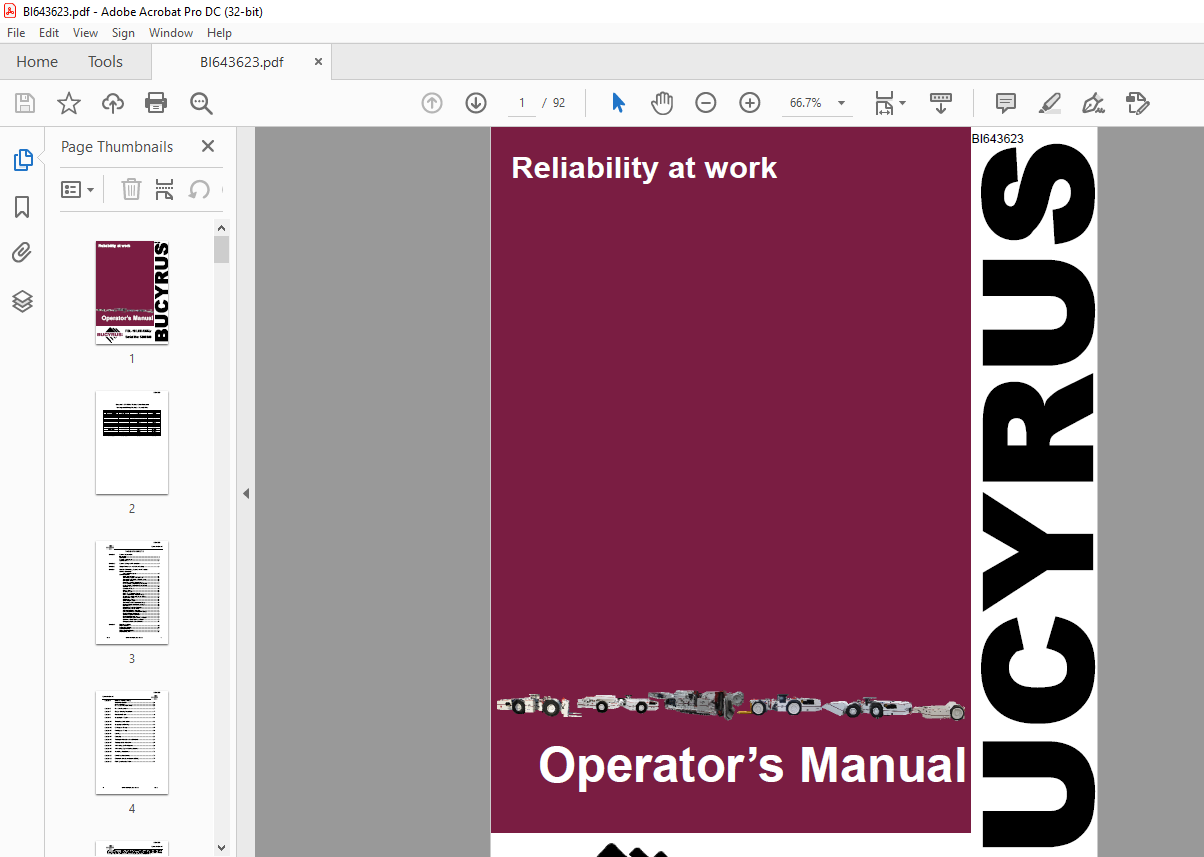Screen dimensions: 1204x857
Task: Activate the Selection arrow tool
Action: (618, 103)
